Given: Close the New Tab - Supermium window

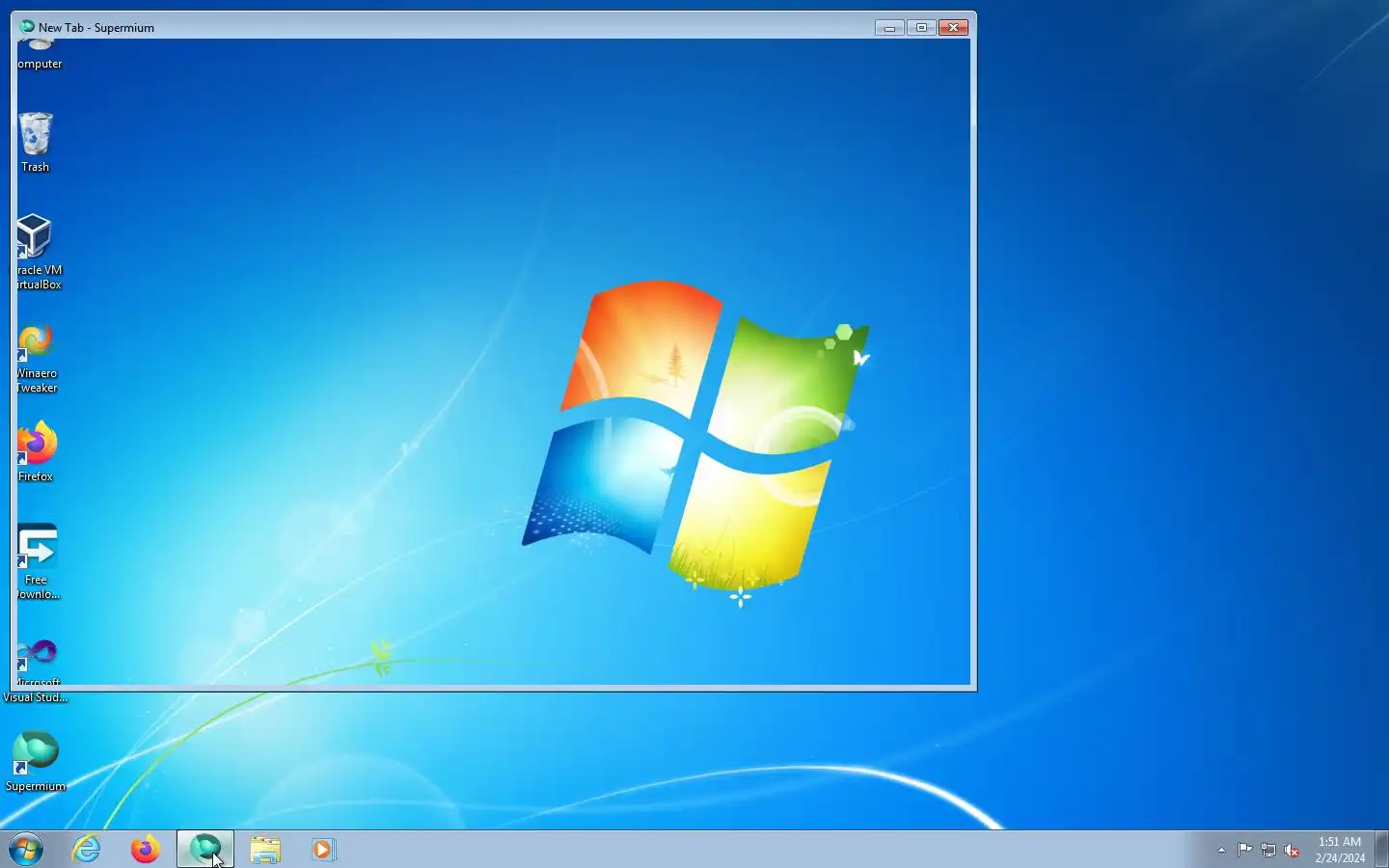Looking at the screenshot, I should (953, 27).
